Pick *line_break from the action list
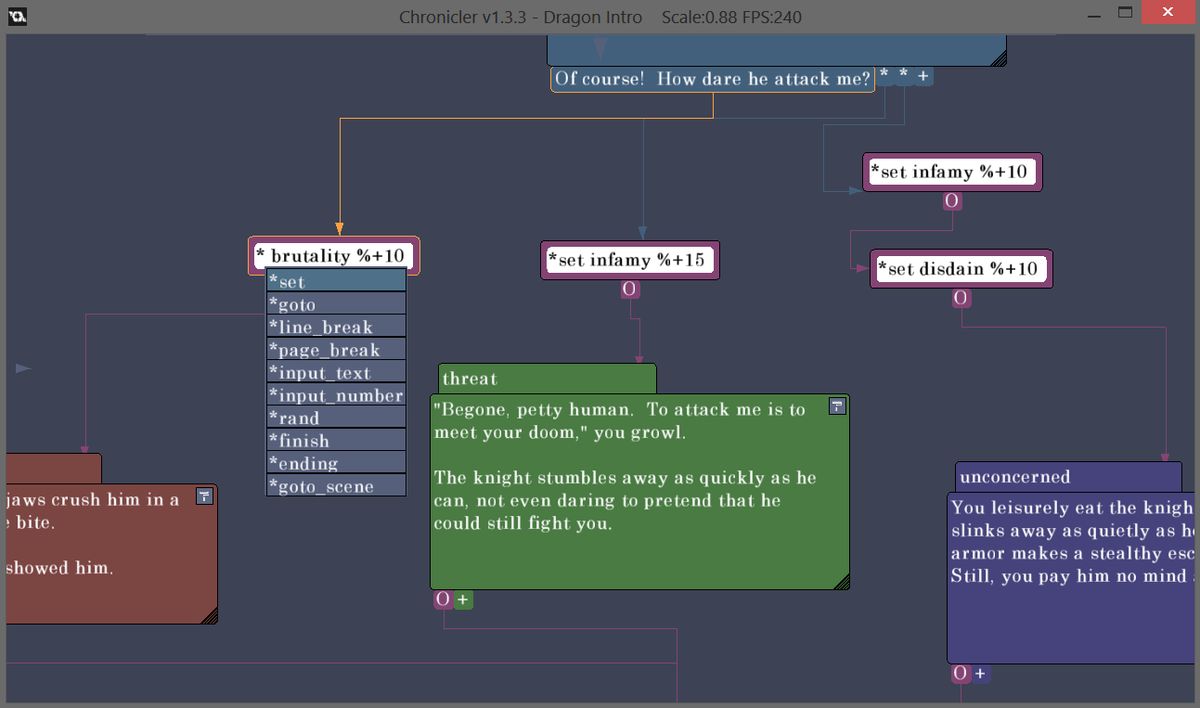Image resolution: width=1200 pixels, height=708 pixels. point(336,327)
